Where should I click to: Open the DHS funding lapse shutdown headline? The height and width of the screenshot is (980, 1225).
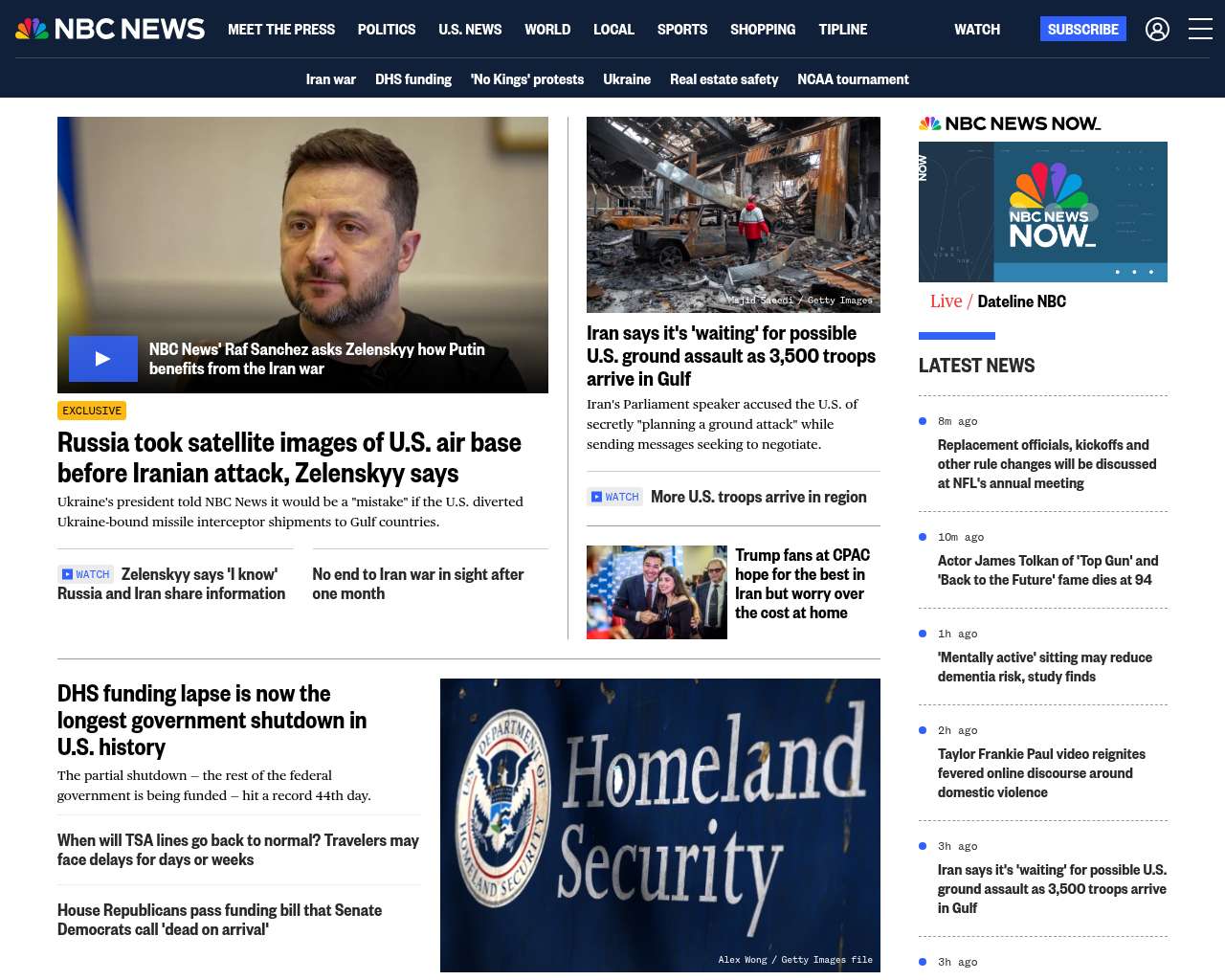click(x=212, y=720)
